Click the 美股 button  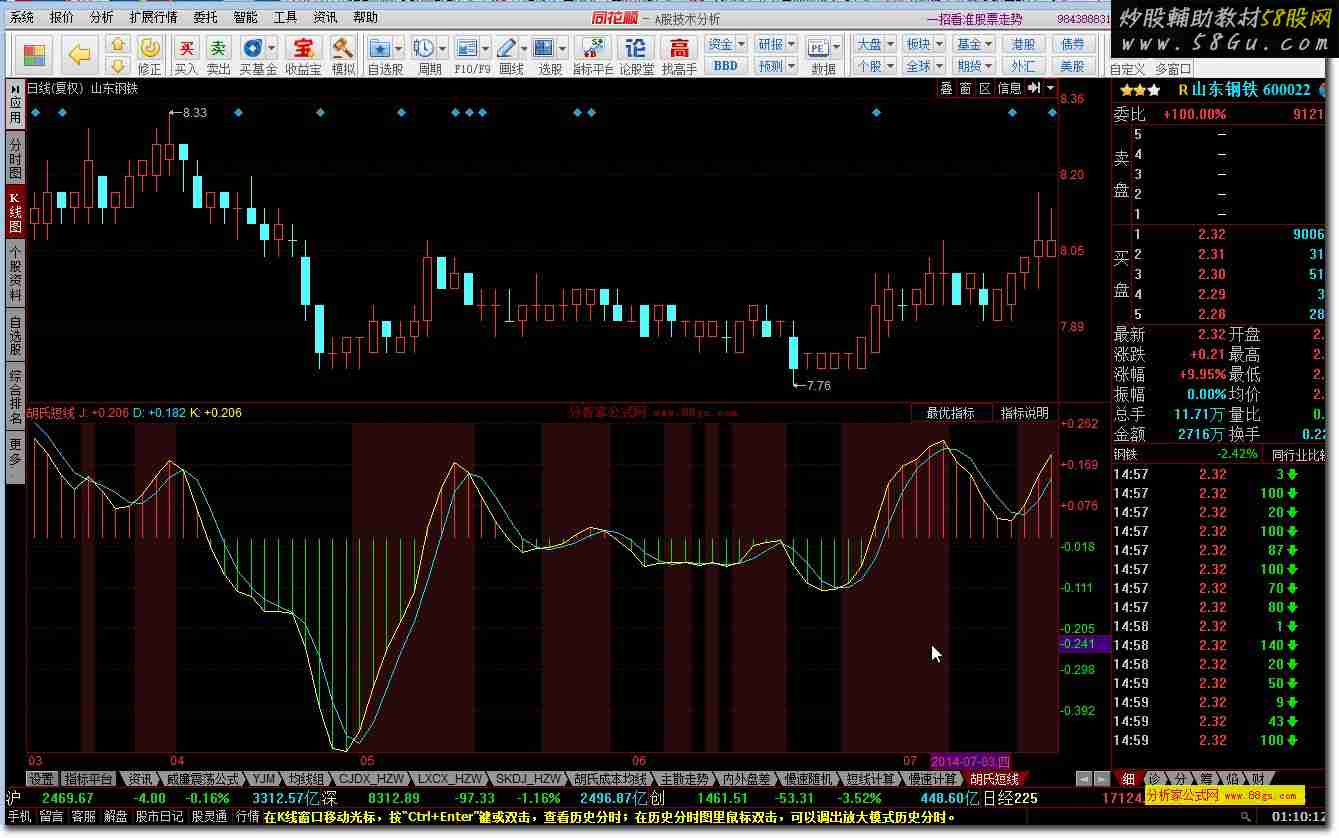(1072, 66)
